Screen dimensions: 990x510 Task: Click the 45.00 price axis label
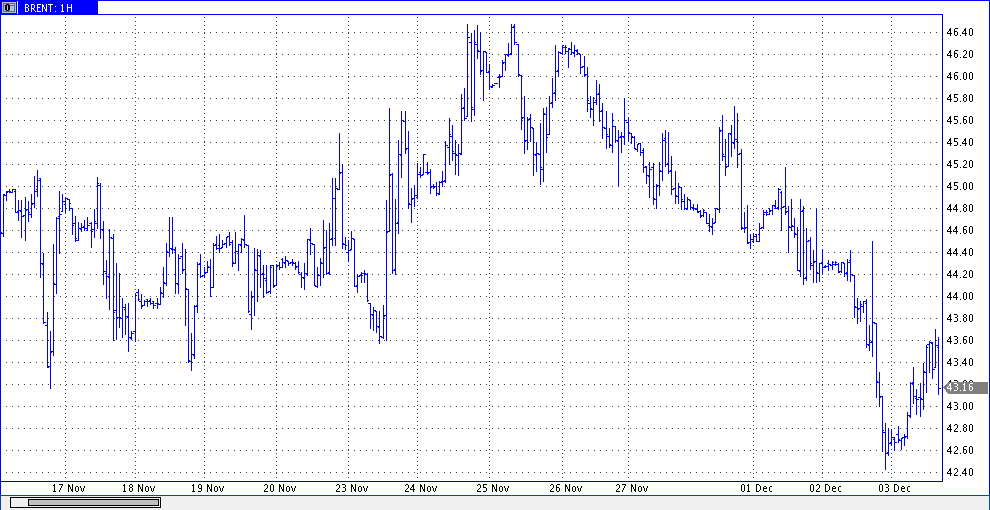[958, 186]
